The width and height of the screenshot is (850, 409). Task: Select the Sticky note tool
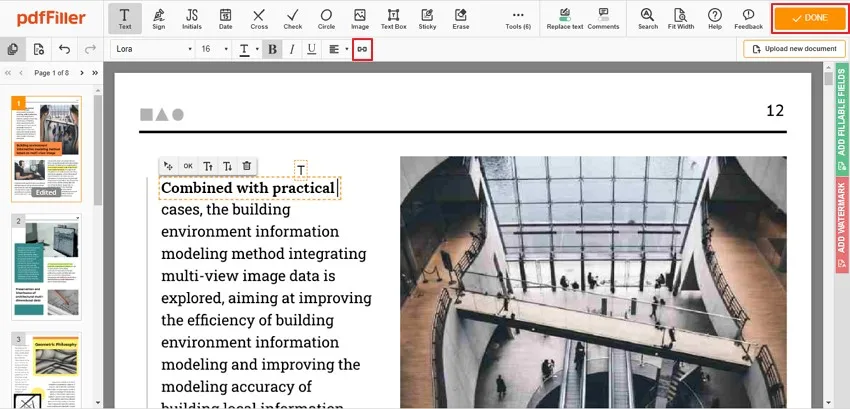coord(427,18)
